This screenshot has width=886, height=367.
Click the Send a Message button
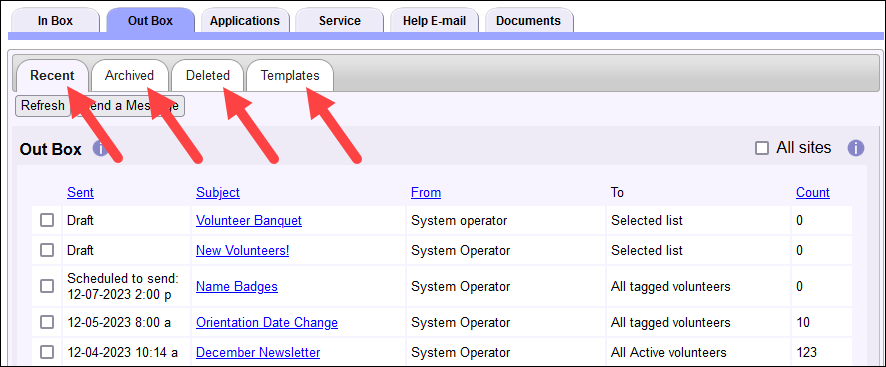(129, 106)
